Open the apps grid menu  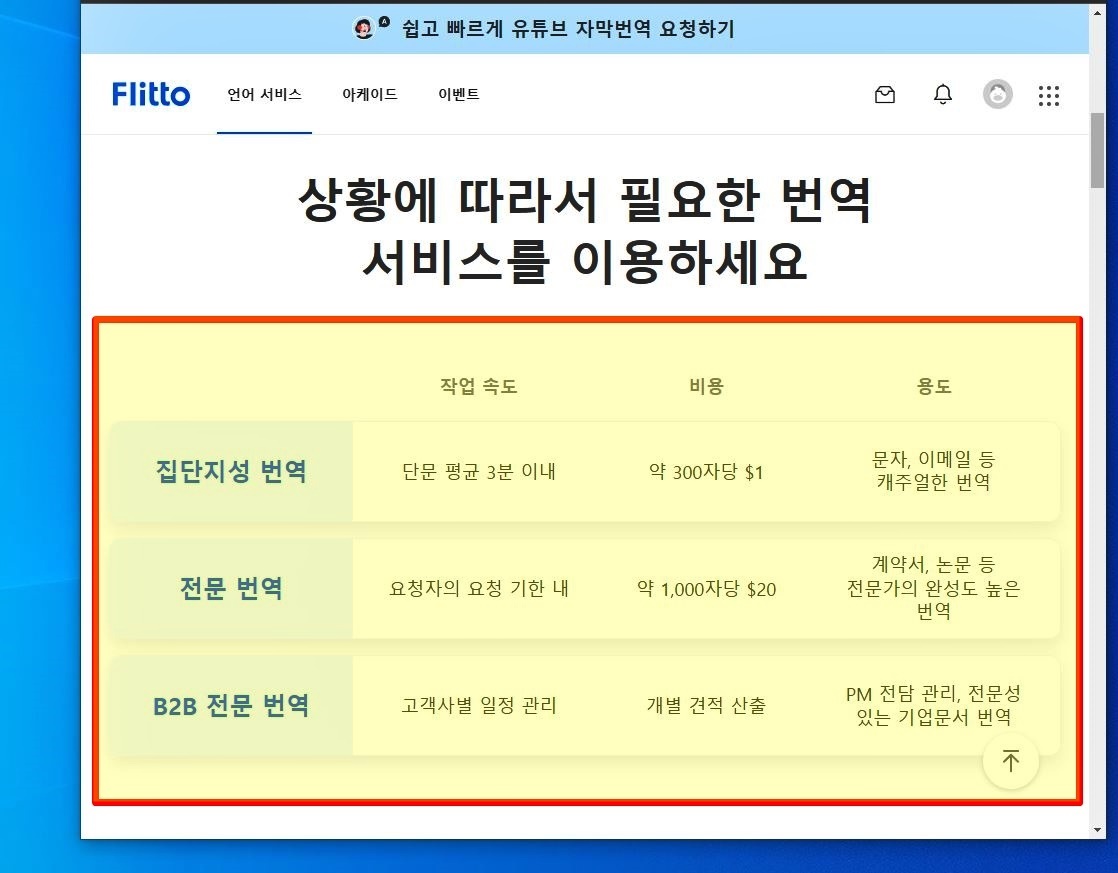pyautogui.click(x=1049, y=96)
